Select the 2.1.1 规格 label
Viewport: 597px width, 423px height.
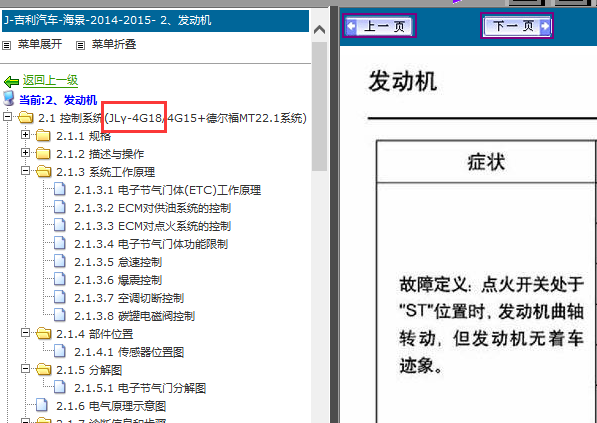[x=84, y=136]
